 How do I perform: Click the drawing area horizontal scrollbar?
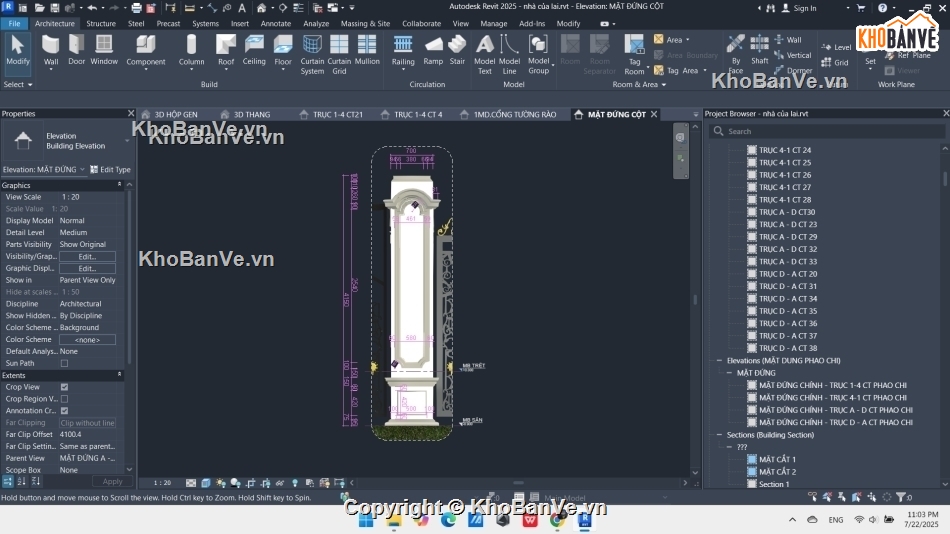pyautogui.click(x=518, y=483)
